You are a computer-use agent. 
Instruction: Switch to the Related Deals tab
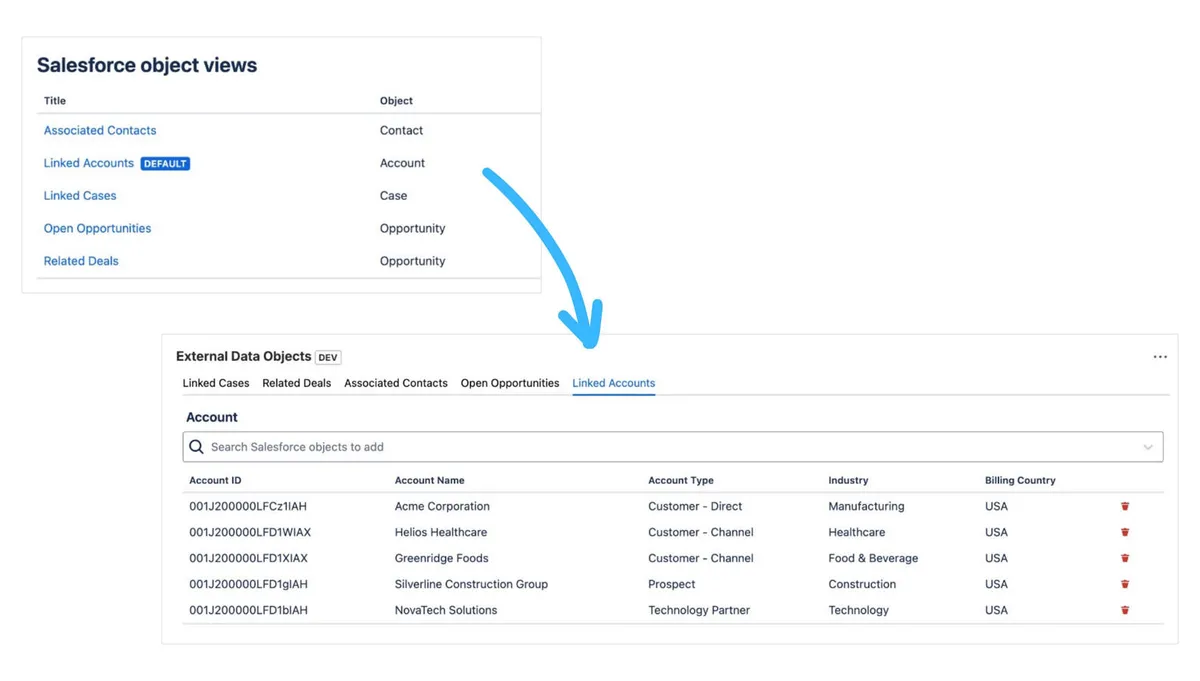click(x=296, y=383)
